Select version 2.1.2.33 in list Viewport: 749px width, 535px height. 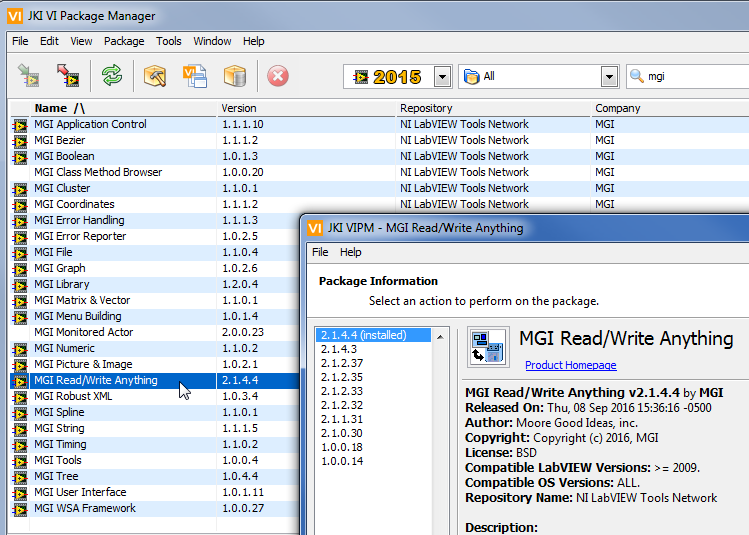pyautogui.click(x=374, y=391)
